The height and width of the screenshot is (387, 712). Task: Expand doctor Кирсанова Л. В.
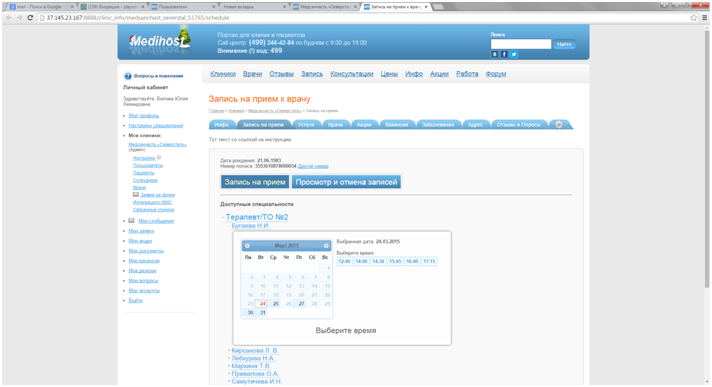[x=254, y=351]
